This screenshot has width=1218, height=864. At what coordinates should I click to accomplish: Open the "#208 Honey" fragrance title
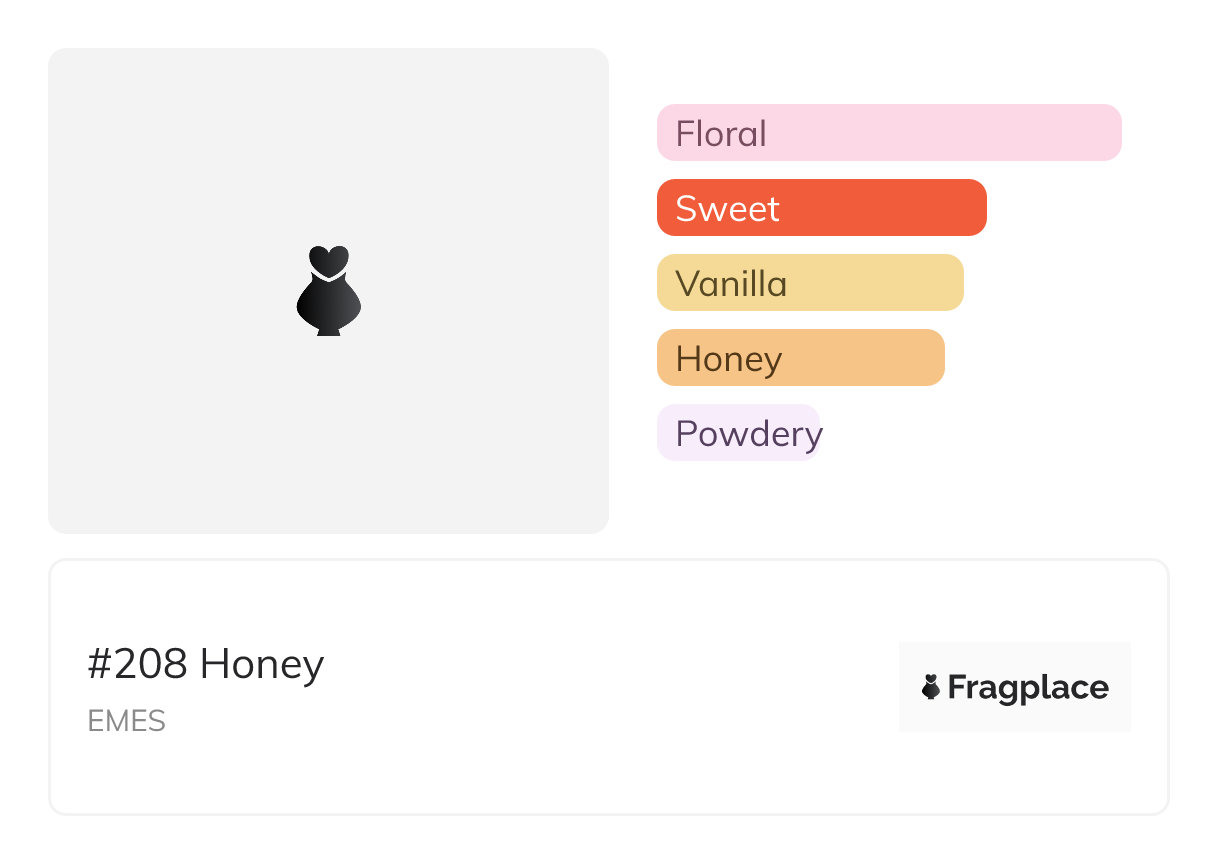(206, 664)
